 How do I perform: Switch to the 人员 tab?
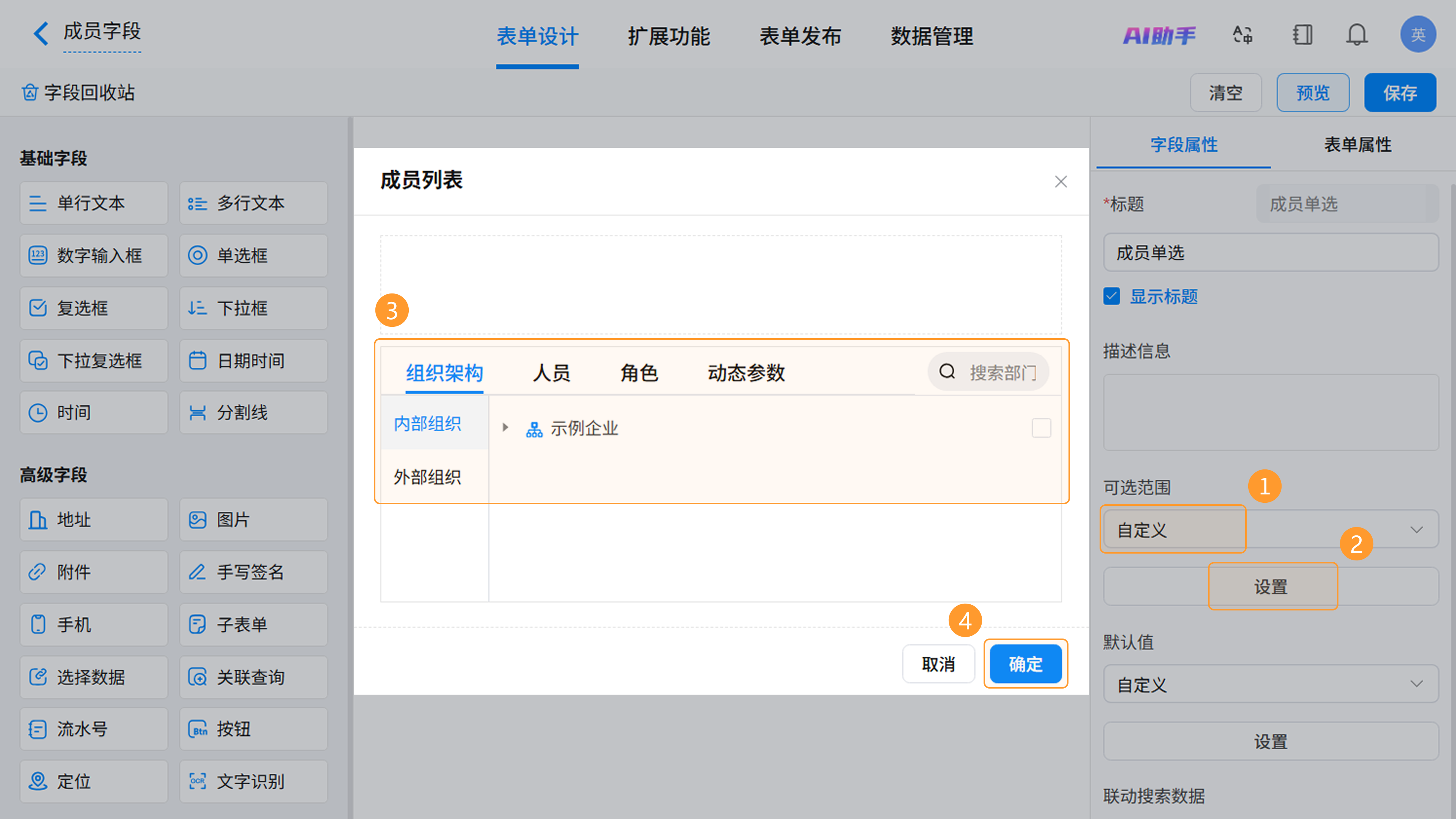pos(551,373)
